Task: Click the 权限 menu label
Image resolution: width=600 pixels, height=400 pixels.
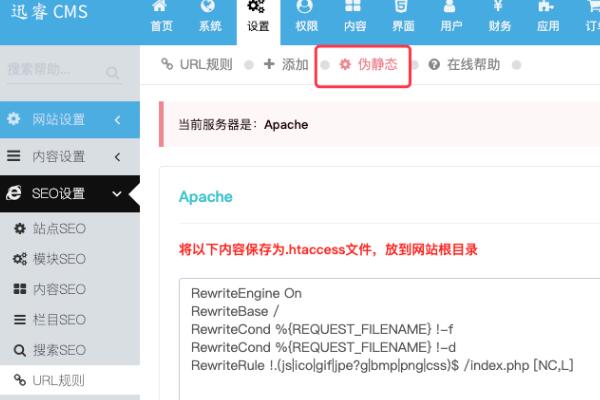Action: pos(307,26)
